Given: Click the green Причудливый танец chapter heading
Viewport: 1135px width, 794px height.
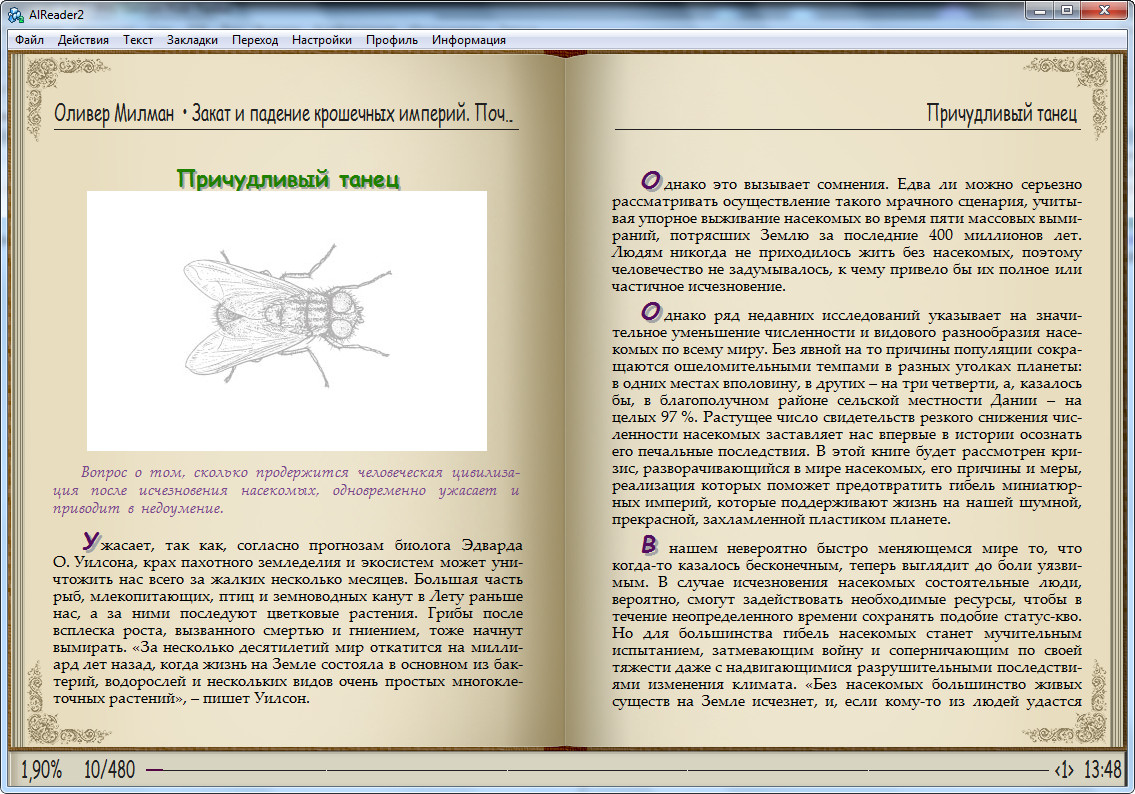Looking at the screenshot, I should click(x=288, y=178).
